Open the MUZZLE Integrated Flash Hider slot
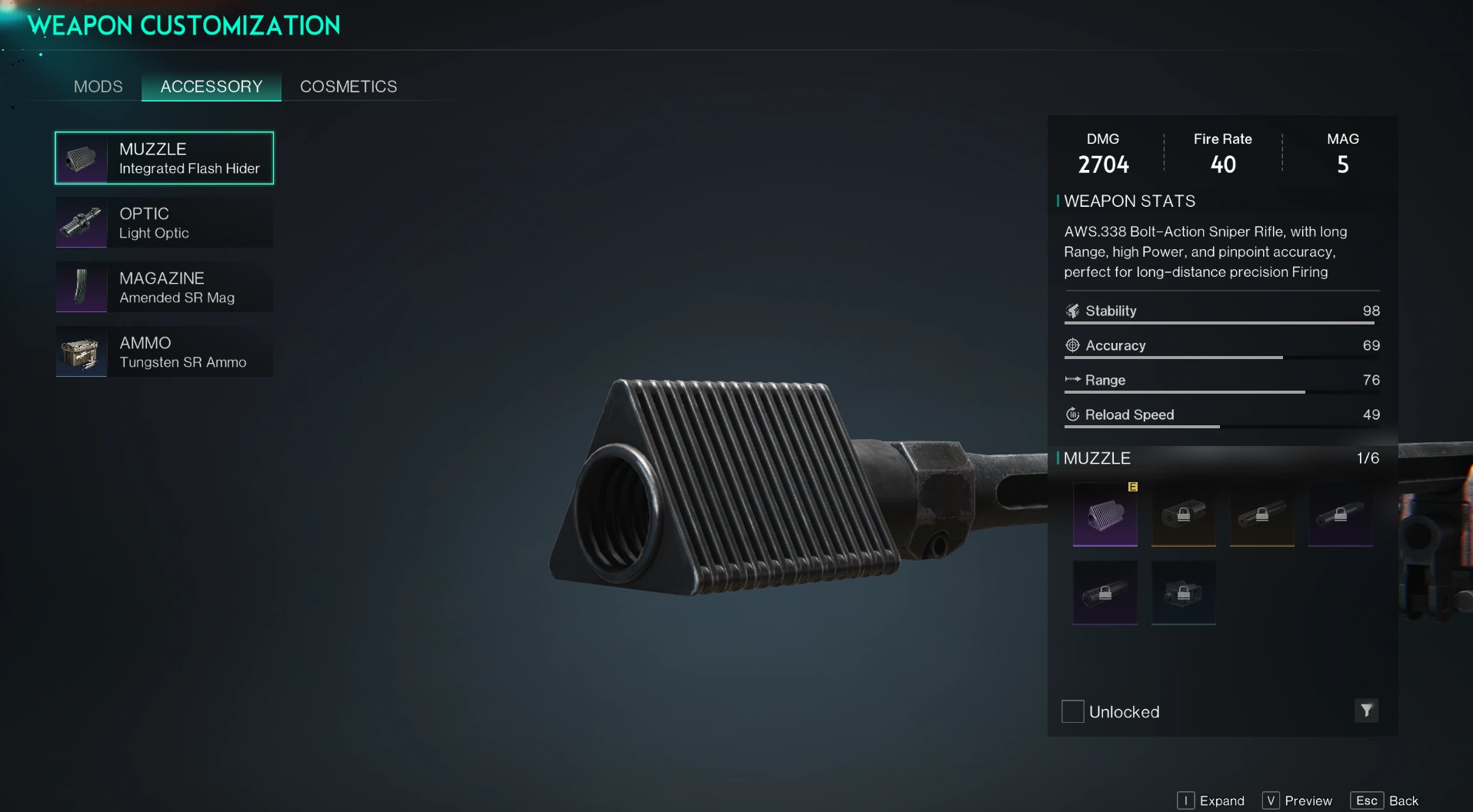The height and width of the screenshot is (812, 1473). (x=164, y=158)
